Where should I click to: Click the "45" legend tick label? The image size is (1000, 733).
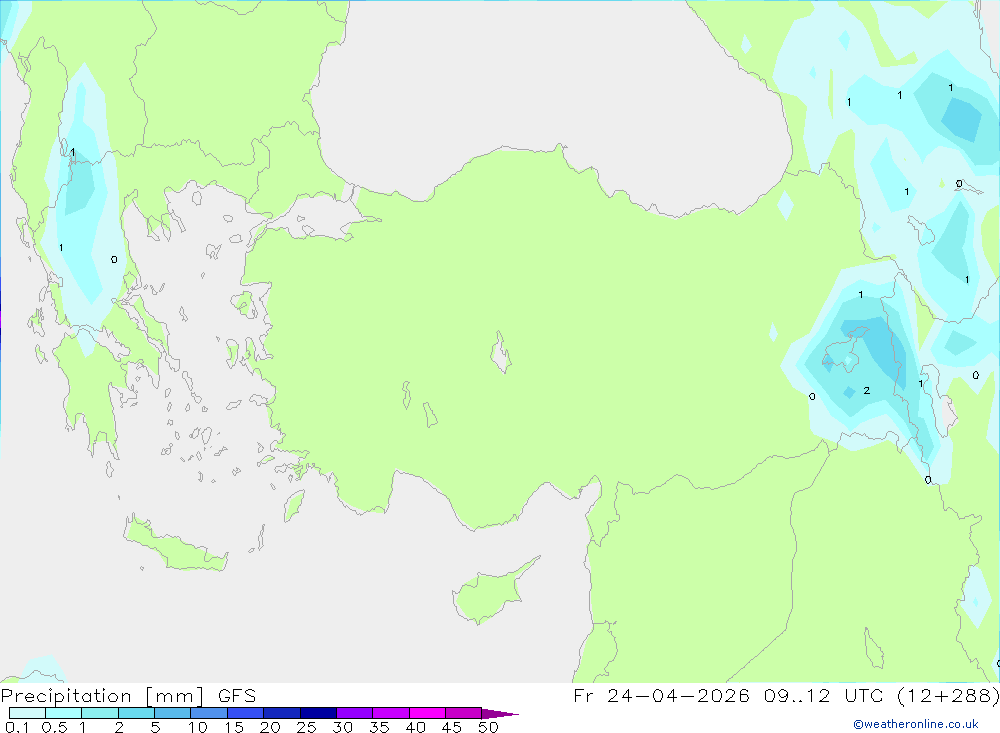click(x=452, y=727)
